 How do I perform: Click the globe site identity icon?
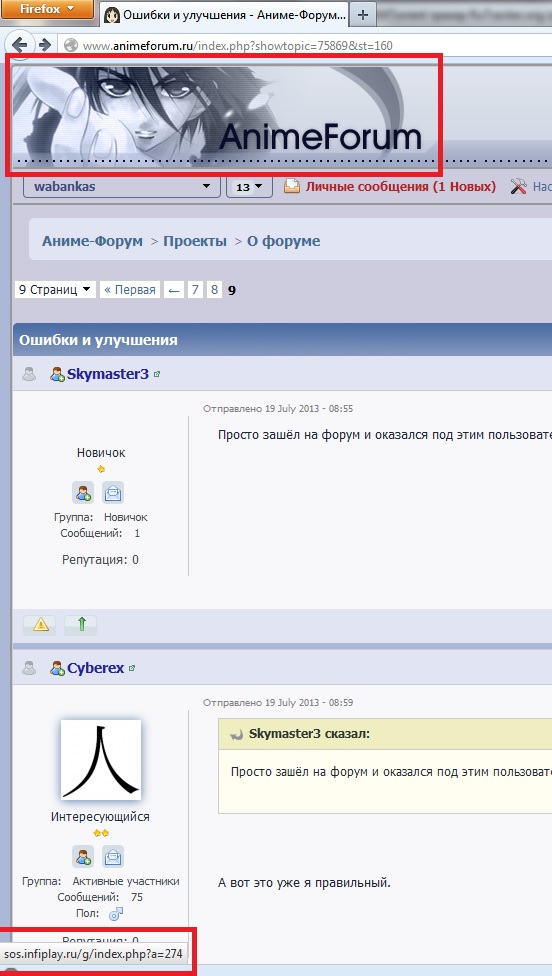coord(72,45)
